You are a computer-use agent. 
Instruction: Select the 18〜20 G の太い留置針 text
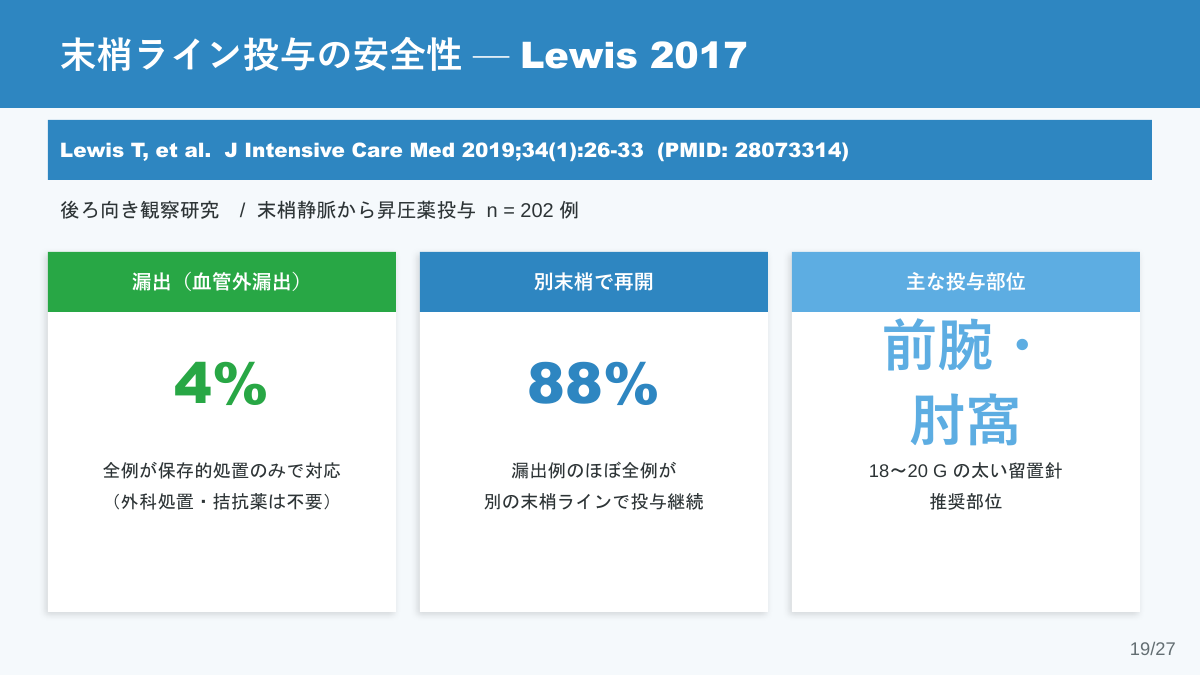pos(966,470)
